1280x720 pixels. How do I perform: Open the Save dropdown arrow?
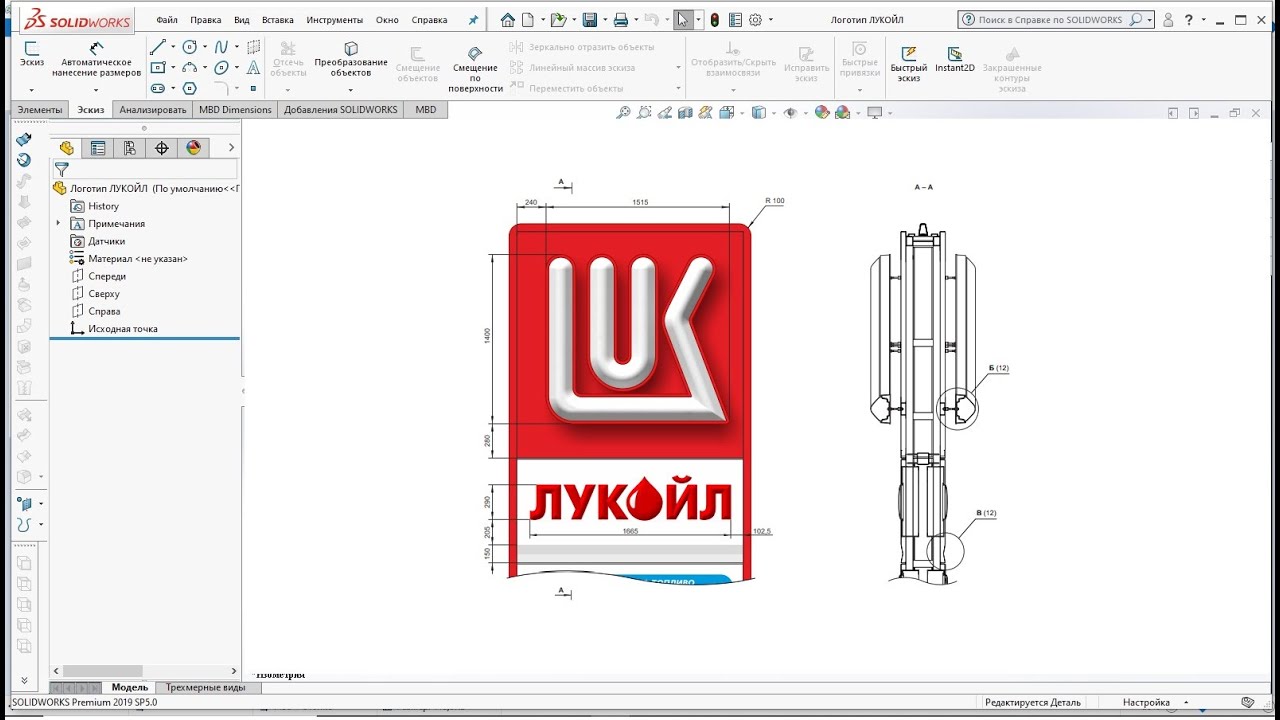pyautogui.click(x=604, y=19)
